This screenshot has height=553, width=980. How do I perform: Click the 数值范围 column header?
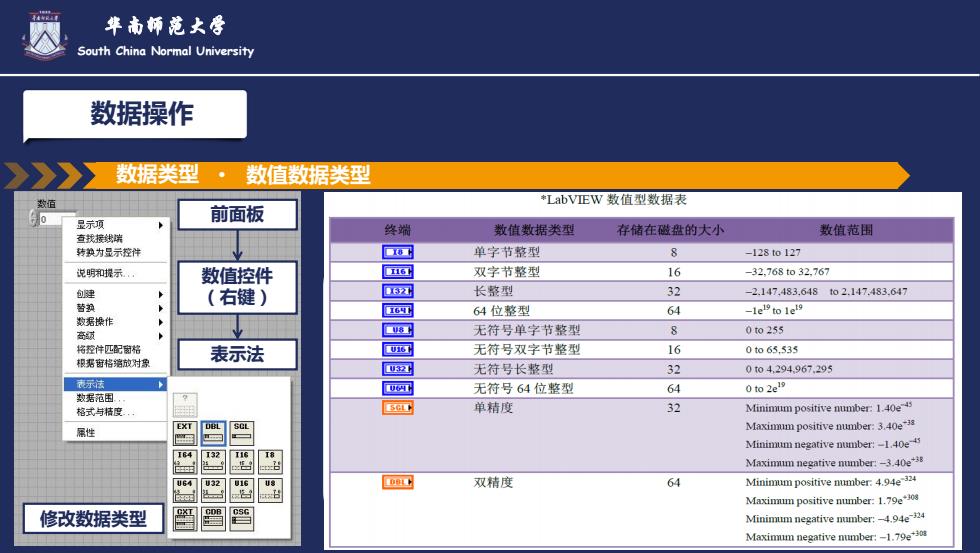[x=846, y=230]
